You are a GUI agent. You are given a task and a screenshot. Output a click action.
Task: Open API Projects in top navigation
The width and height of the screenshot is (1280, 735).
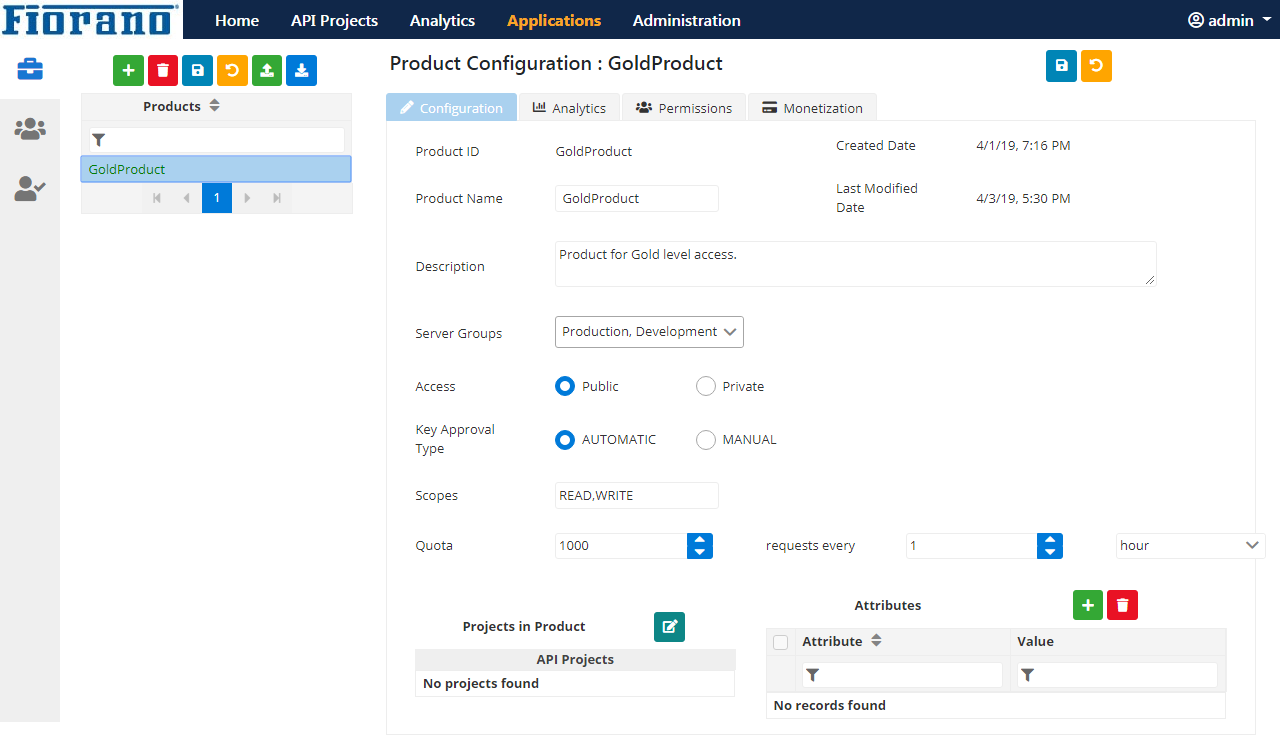[334, 20]
